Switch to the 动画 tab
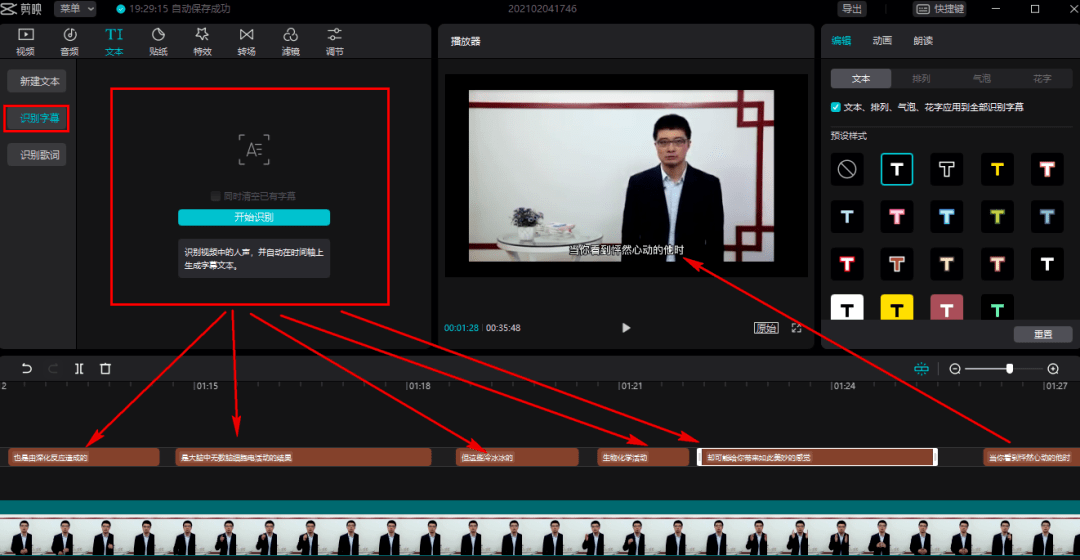1080x560 pixels. click(x=882, y=41)
